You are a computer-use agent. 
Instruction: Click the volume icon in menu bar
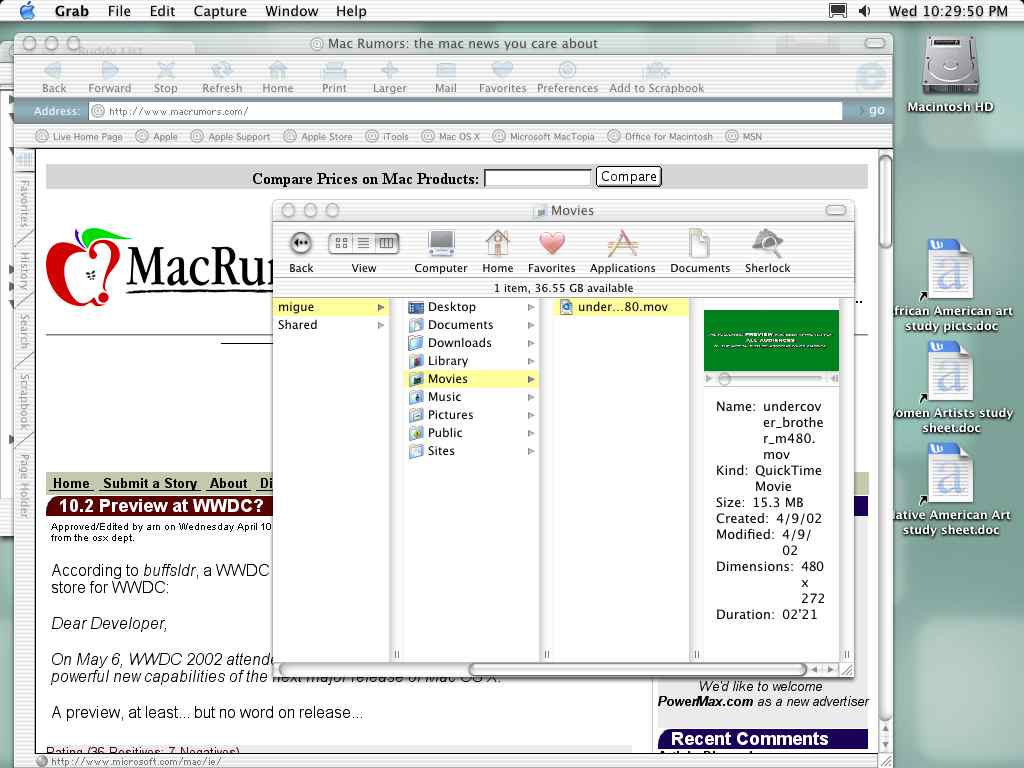coord(865,11)
